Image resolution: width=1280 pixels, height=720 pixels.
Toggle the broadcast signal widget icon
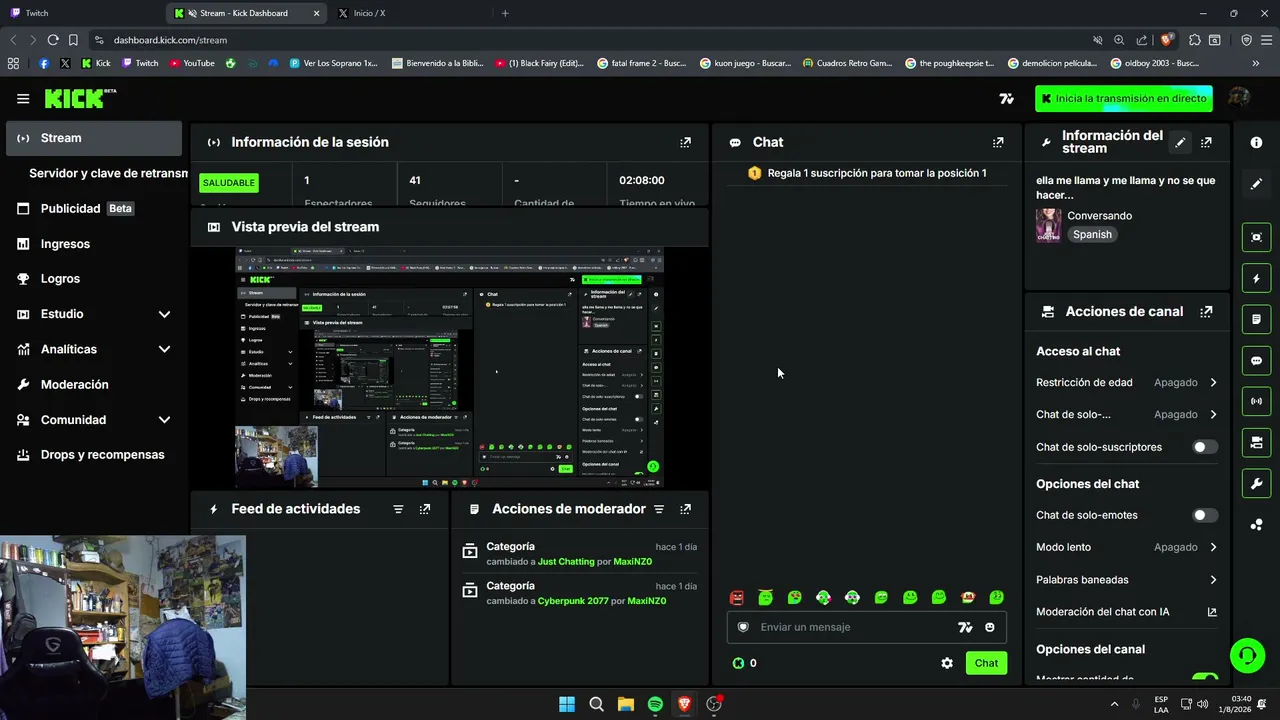pyautogui.click(x=1256, y=401)
